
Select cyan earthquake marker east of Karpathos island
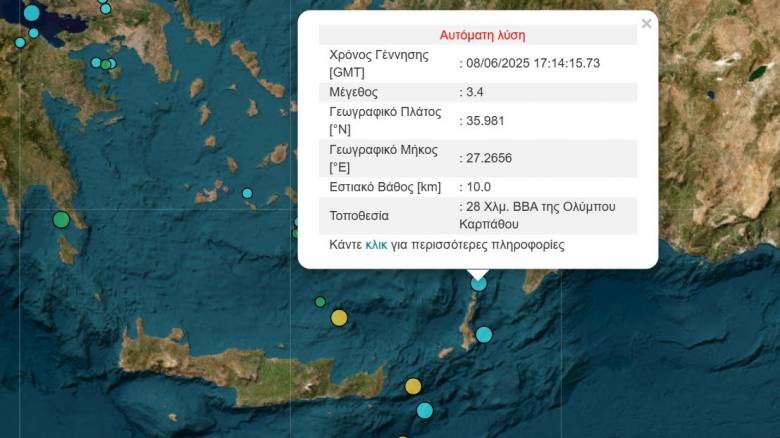pos(484,334)
